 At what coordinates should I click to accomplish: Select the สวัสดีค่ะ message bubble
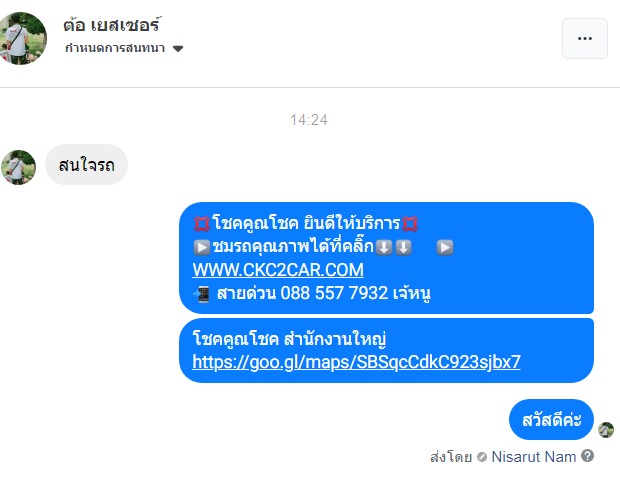point(552,419)
